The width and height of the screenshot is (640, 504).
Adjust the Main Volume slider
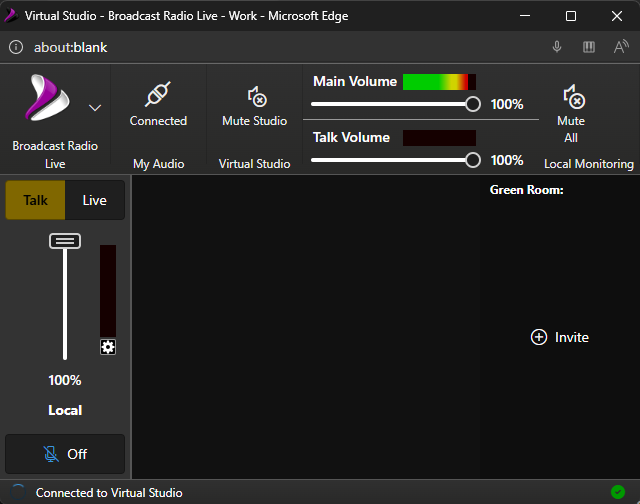[x=396, y=104]
